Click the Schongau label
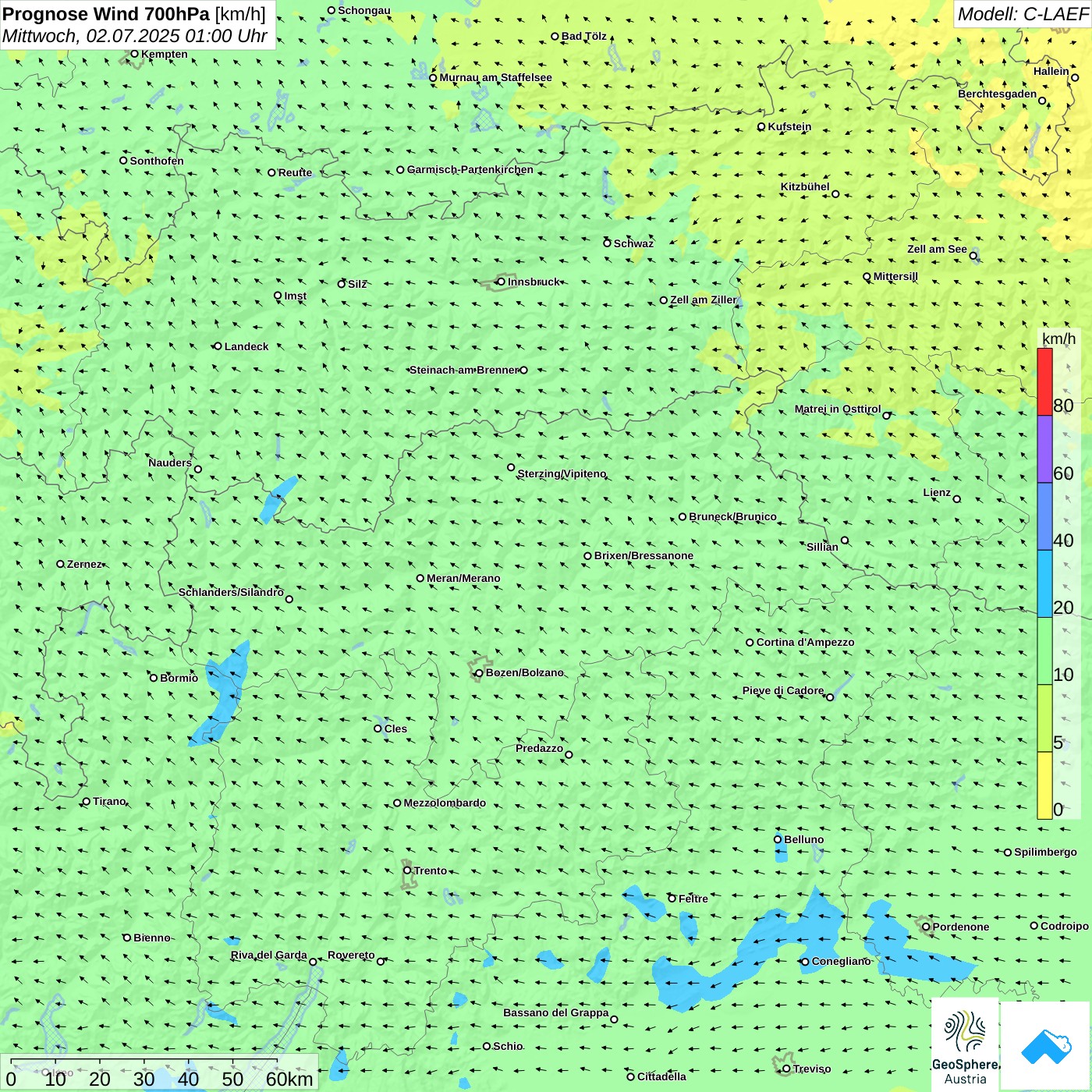The height and width of the screenshot is (1092, 1092). (364, 10)
